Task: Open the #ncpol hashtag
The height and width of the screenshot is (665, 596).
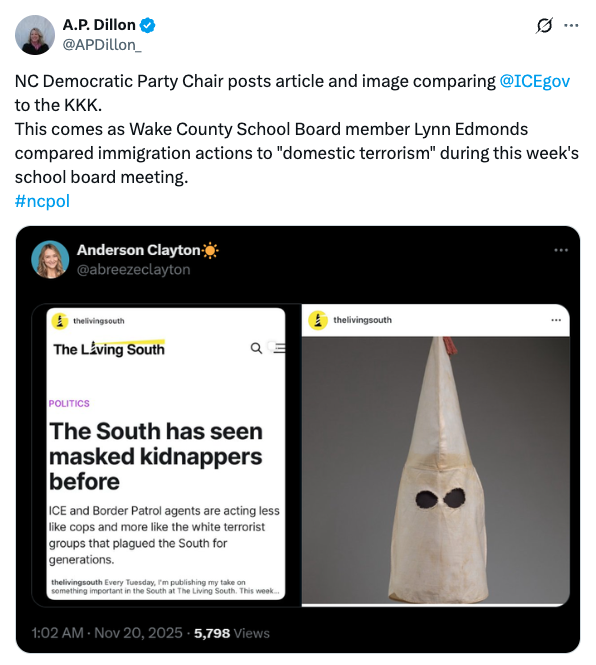Action: pyautogui.click(x=42, y=201)
